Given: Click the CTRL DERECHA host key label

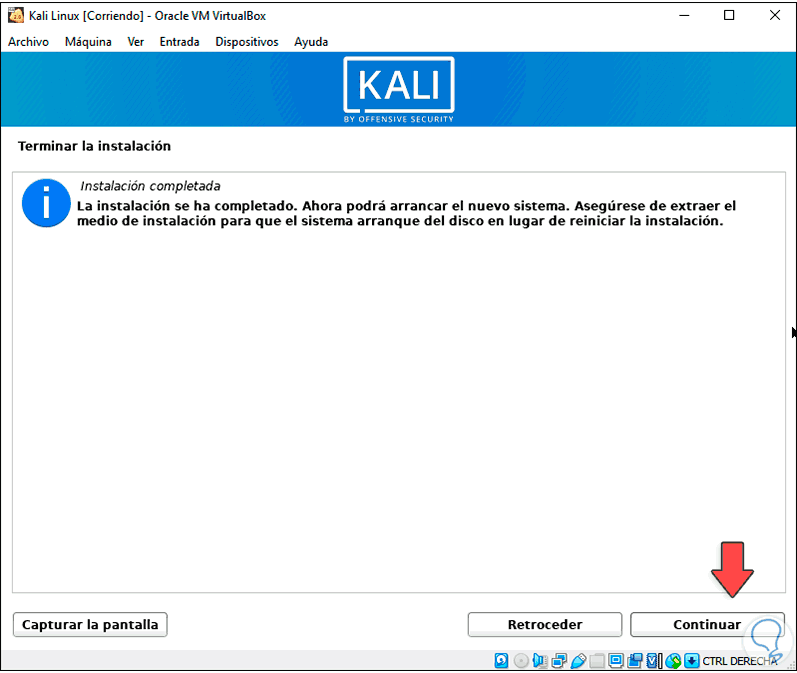Looking at the screenshot, I should (740, 661).
